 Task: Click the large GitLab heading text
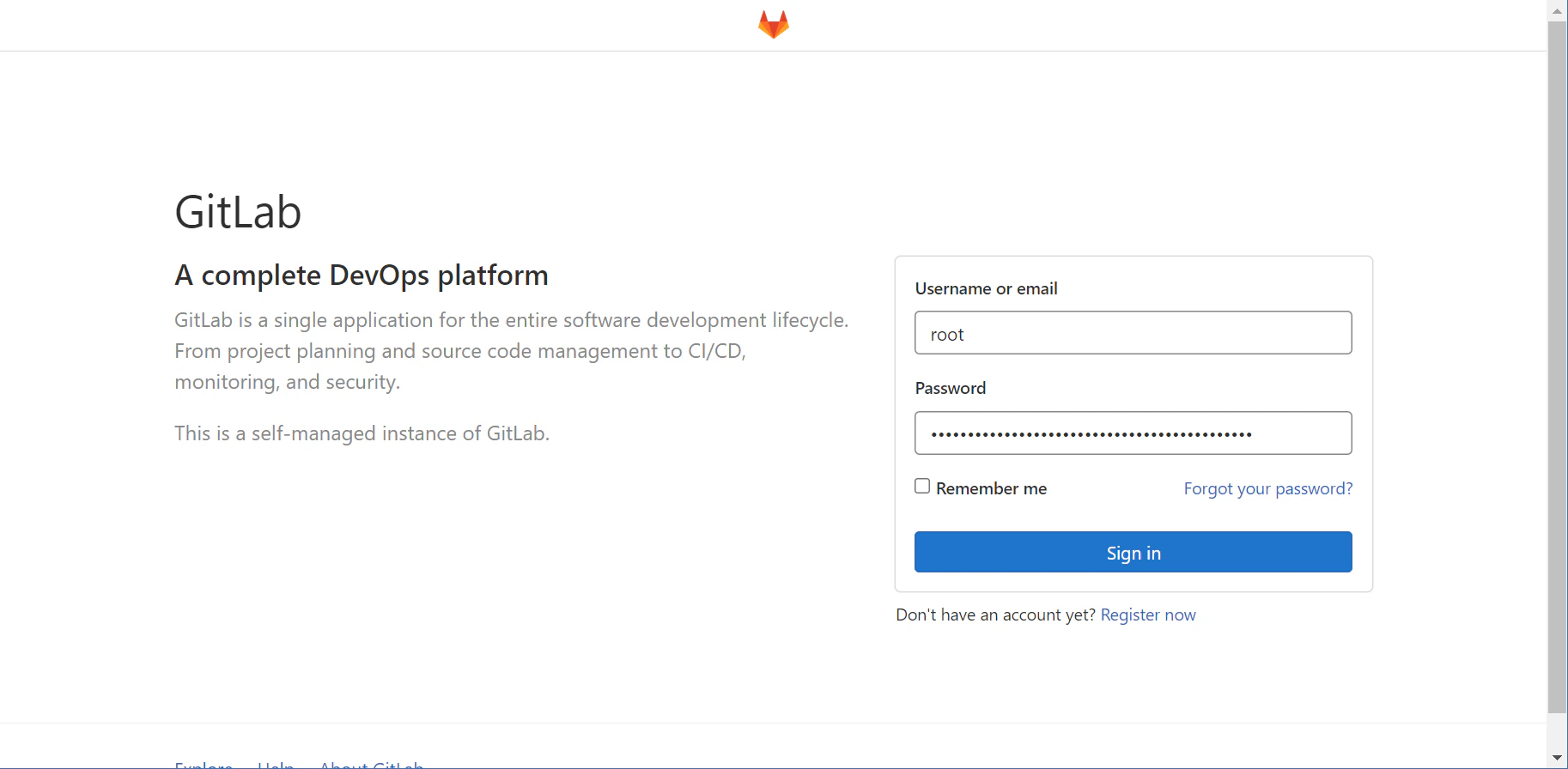pyautogui.click(x=238, y=212)
